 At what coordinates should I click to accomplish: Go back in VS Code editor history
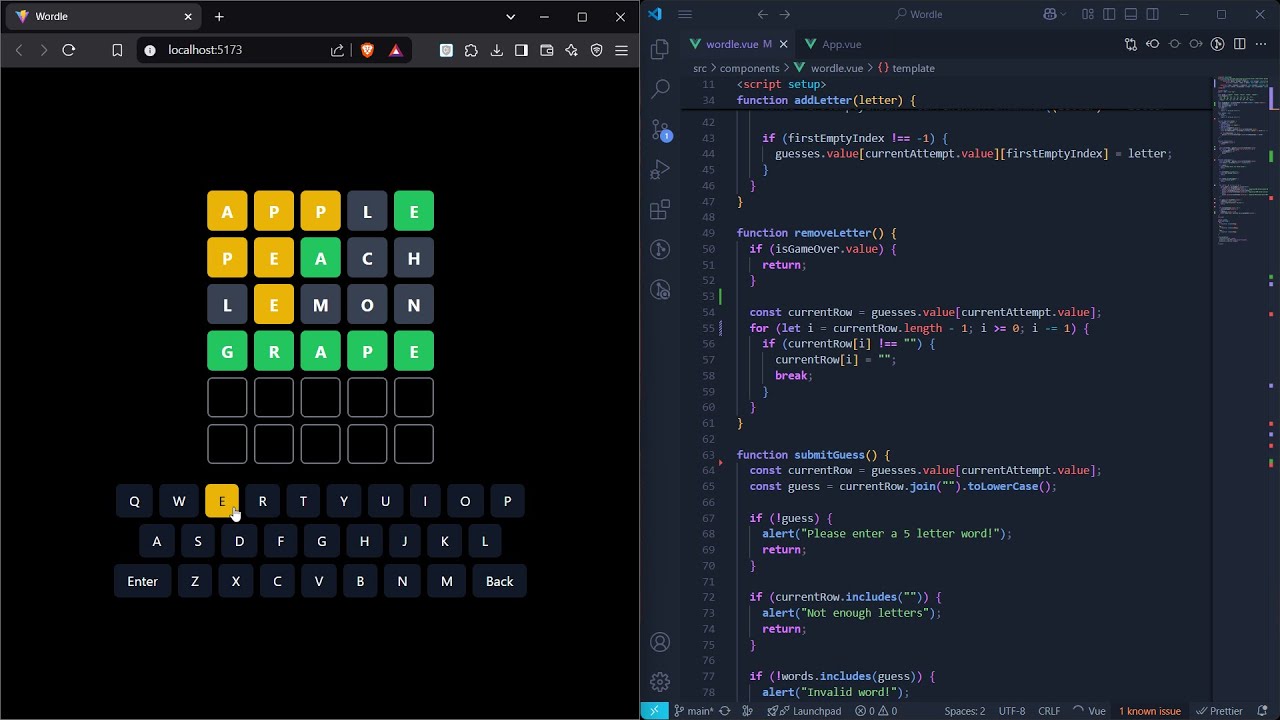(x=762, y=14)
